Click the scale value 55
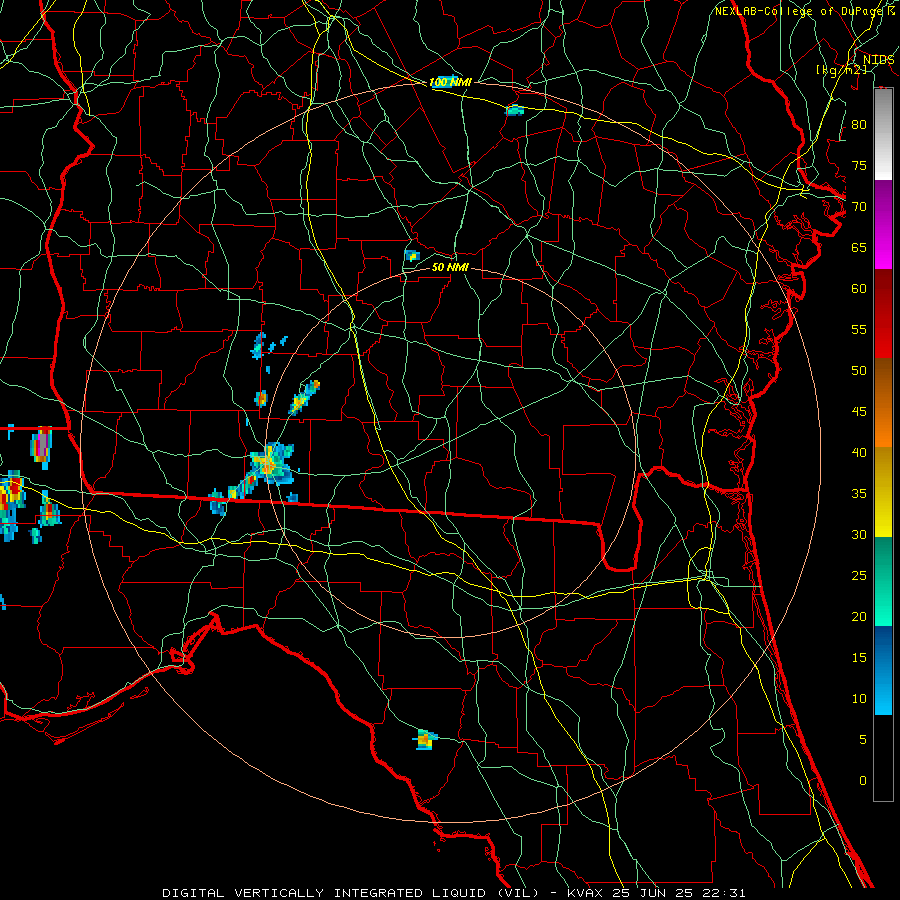The width and height of the screenshot is (900, 900). pyautogui.click(x=859, y=329)
